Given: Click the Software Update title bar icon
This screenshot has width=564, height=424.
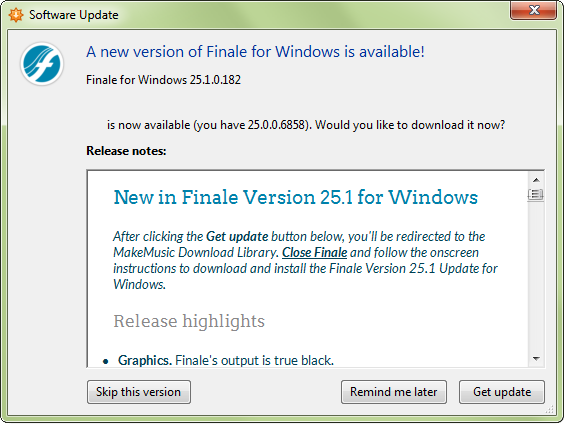Looking at the screenshot, I should coord(16,15).
